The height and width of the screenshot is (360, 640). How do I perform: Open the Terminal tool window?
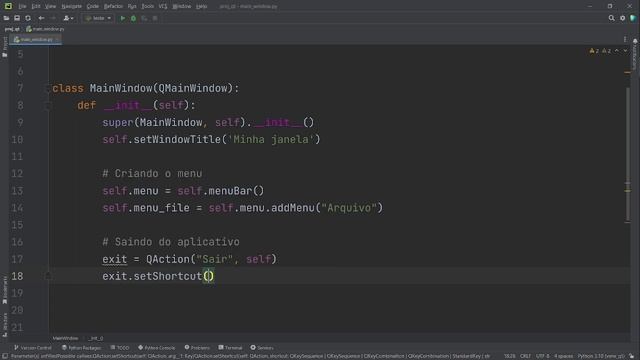[230, 348]
